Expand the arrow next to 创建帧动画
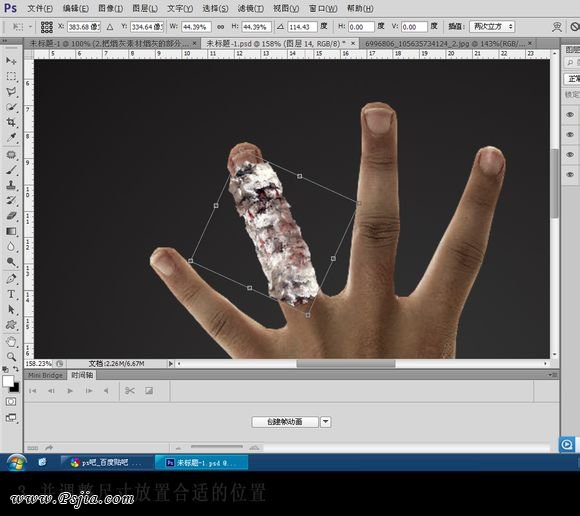This screenshot has height=516, width=580. [x=326, y=422]
